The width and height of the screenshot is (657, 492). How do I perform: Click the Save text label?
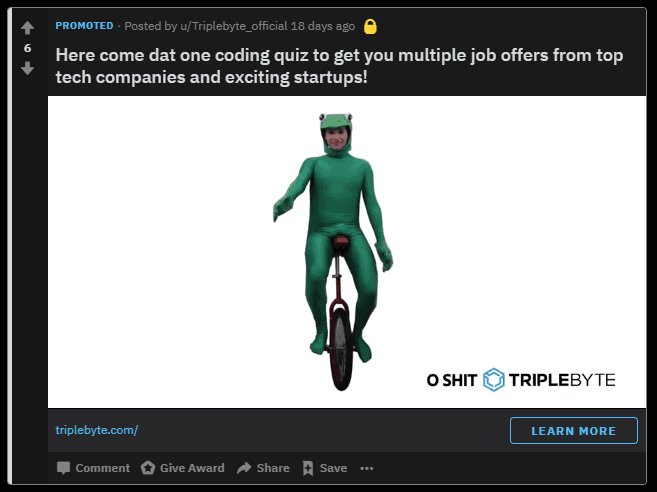pos(334,468)
